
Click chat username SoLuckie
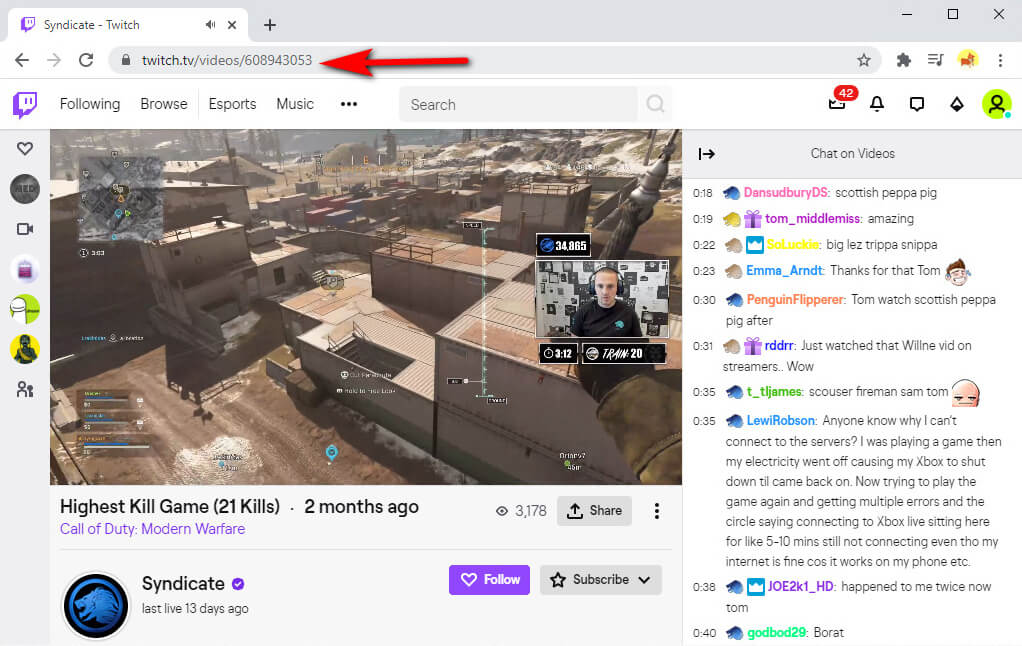click(792, 244)
